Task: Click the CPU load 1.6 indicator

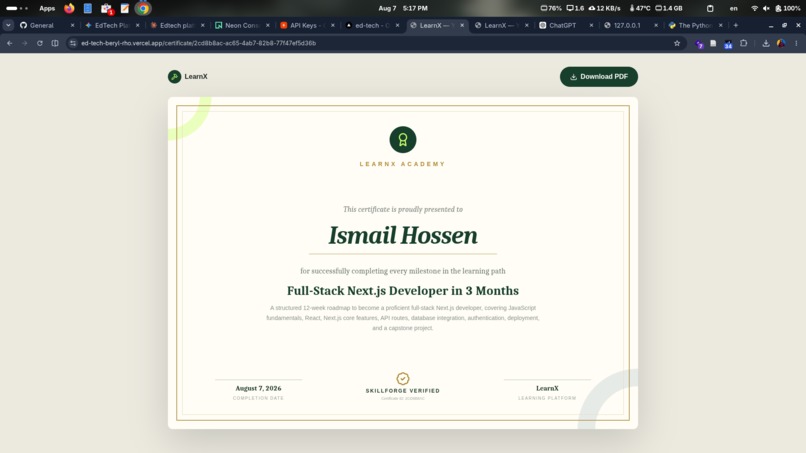Action: pyautogui.click(x=575, y=8)
